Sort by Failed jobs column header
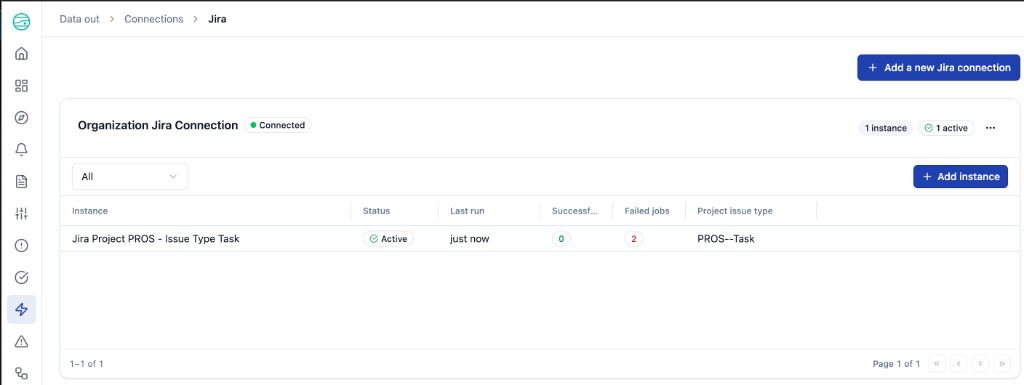Viewport: 1024px width, 385px height. click(x=647, y=211)
